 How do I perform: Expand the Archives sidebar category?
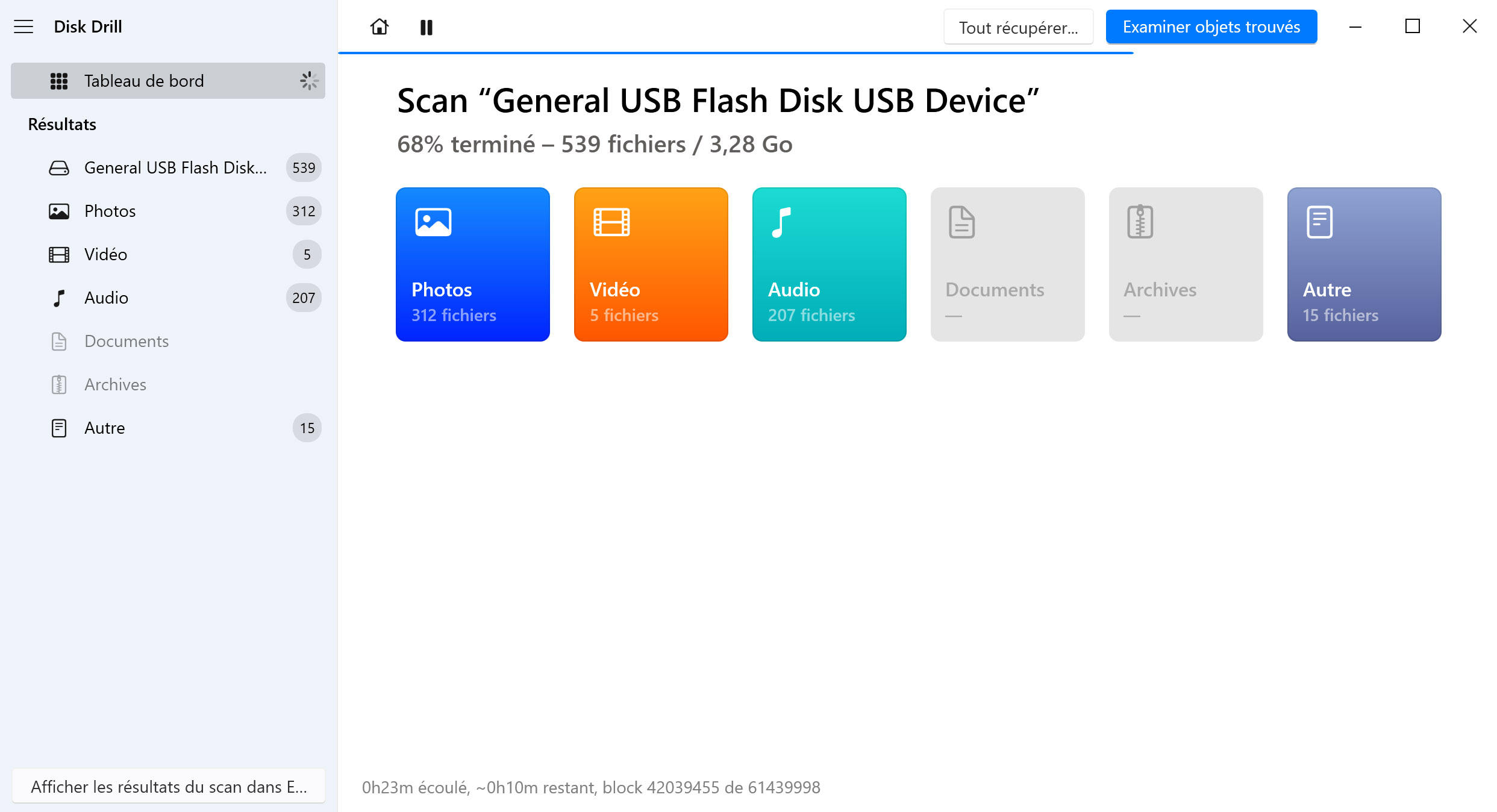click(115, 384)
